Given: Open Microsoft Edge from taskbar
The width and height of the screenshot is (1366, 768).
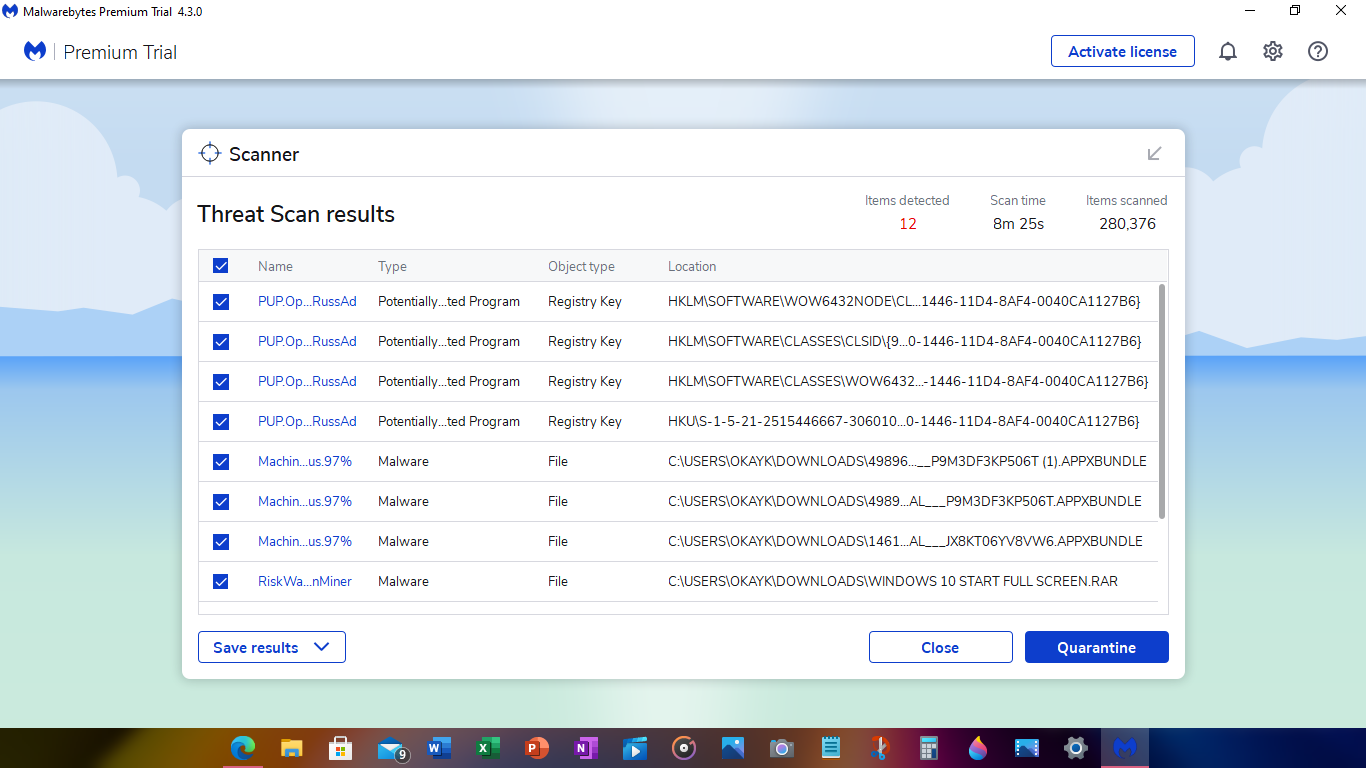Looking at the screenshot, I should click(x=243, y=747).
